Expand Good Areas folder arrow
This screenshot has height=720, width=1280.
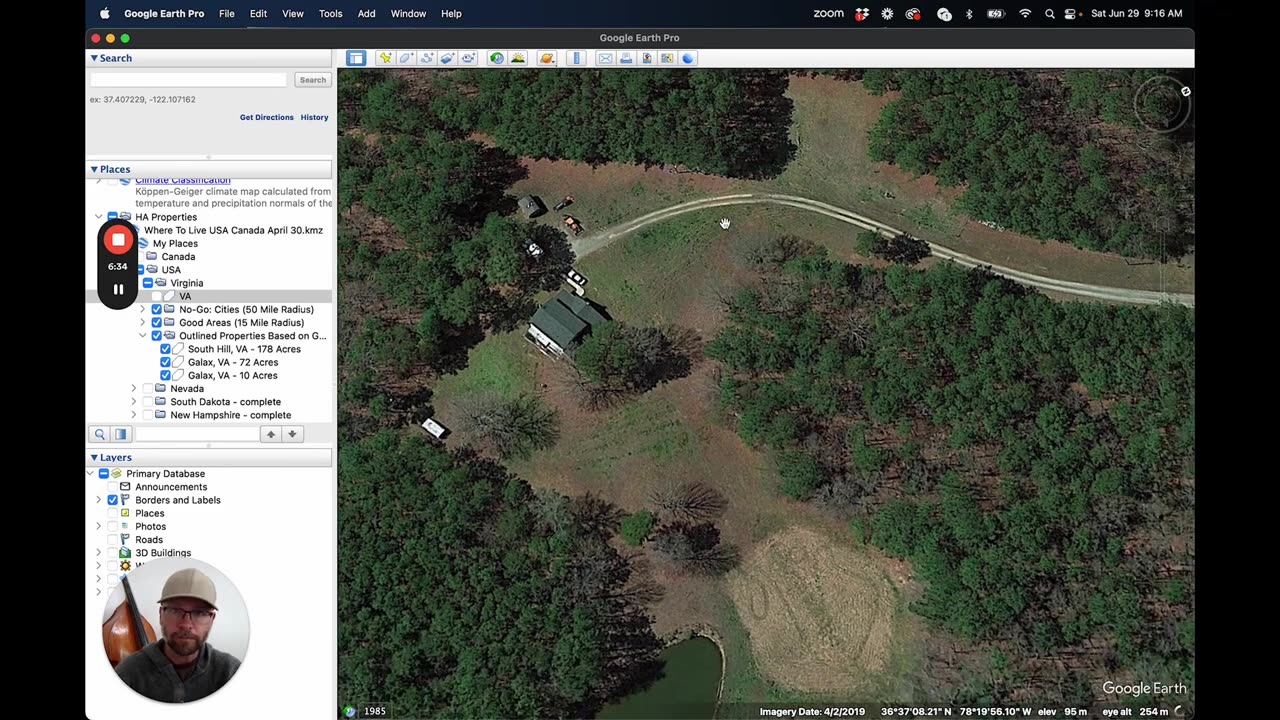point(143,323)
